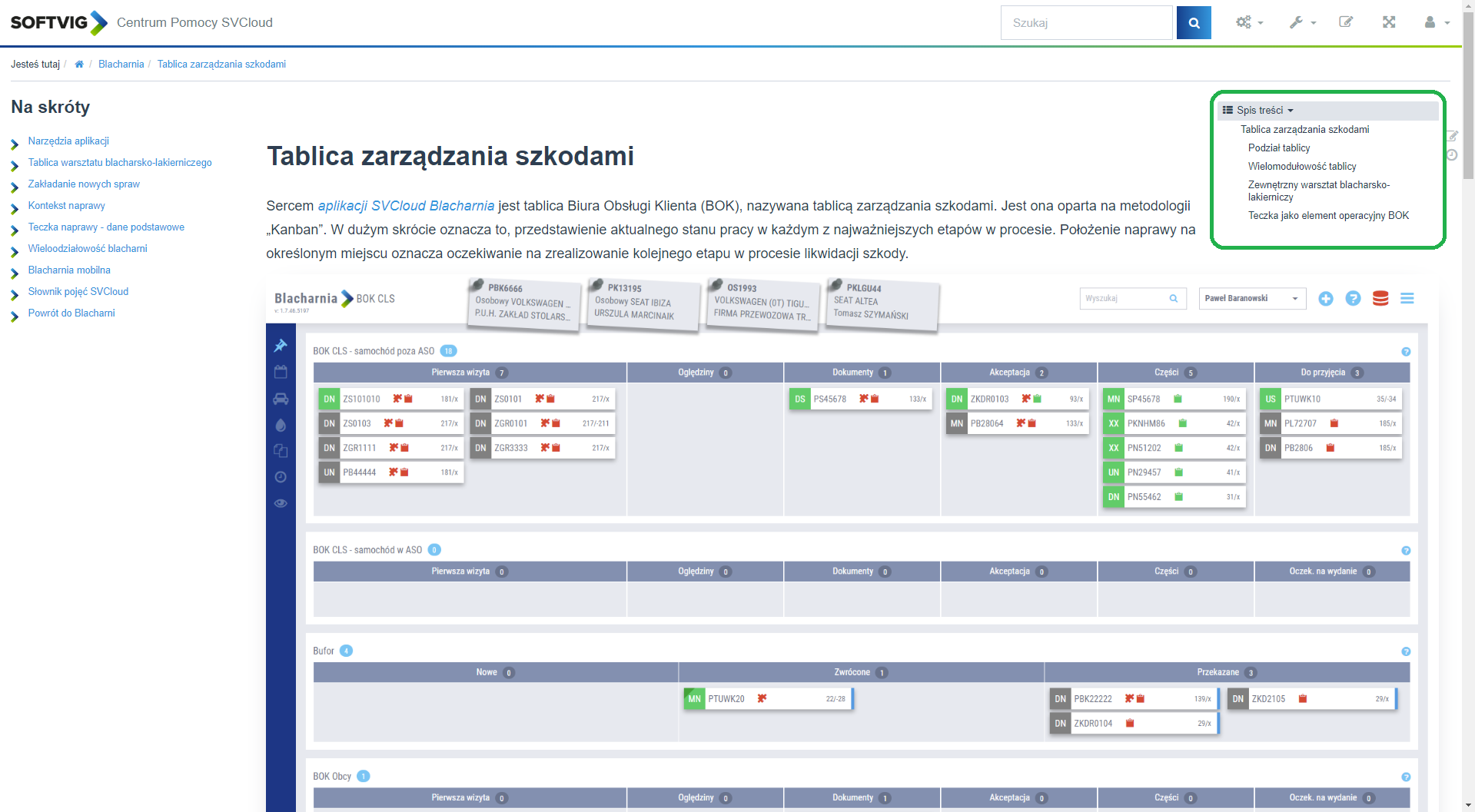Click Blacharnia in the breadcrumb
The width and height of the screenshot is (1475, 812).
(x=121, y=65)
